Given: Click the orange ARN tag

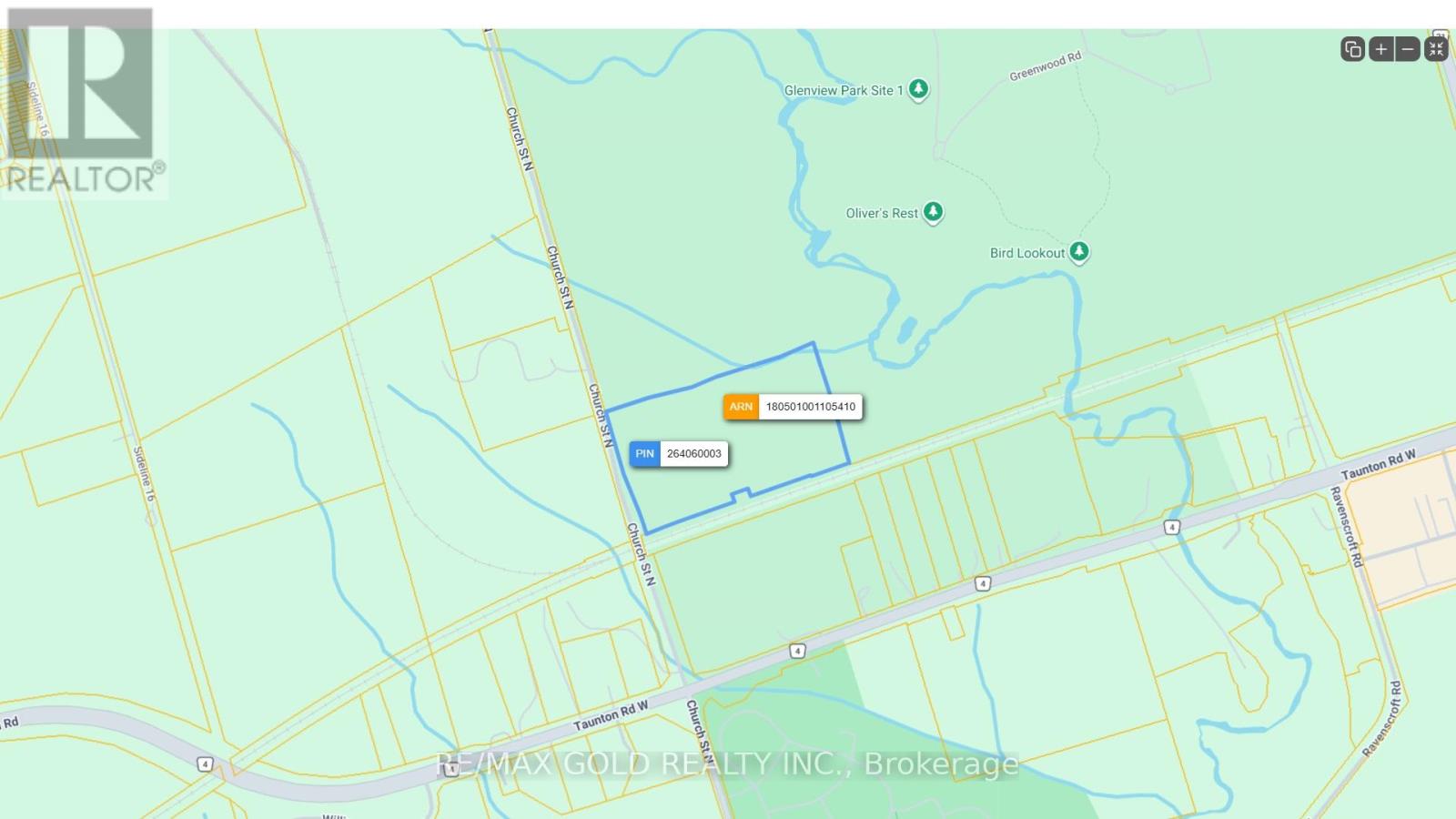Looking at the screenshot, I should pos(741,407).
